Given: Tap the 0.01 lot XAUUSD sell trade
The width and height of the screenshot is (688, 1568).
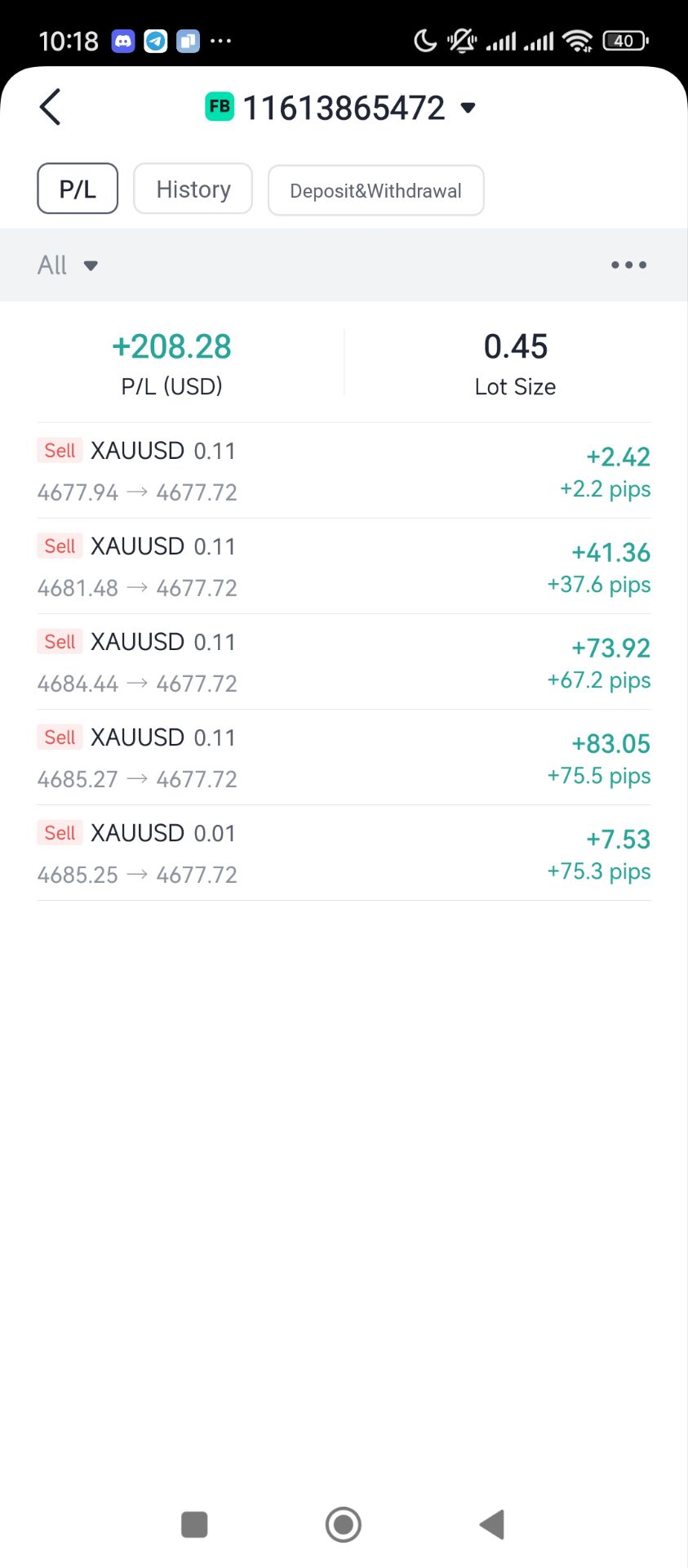Looking at the screenshot, I should 344,853.
